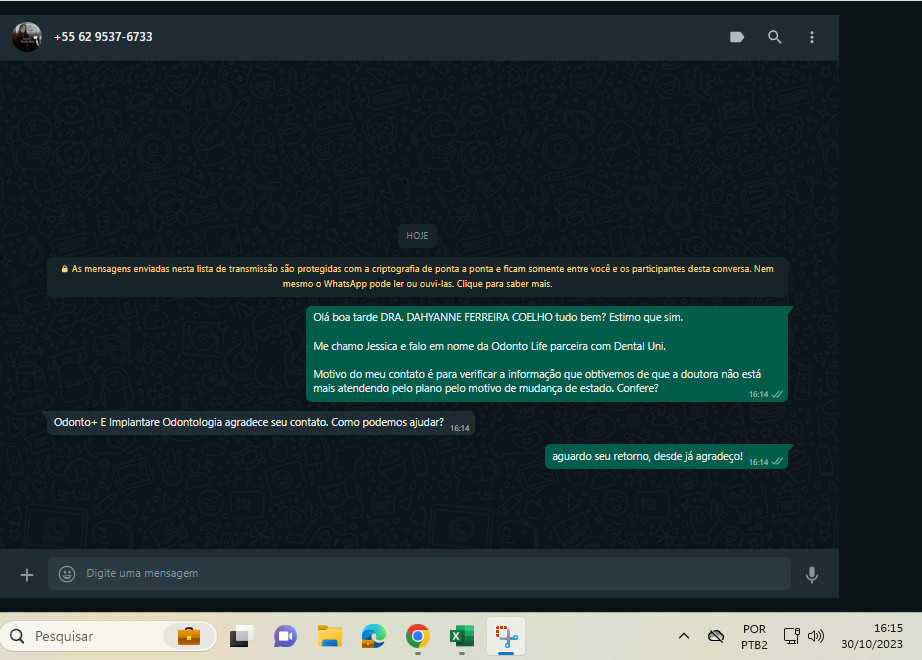The width and height of the screenshot is (922, 660).
Task: Open the chat/meet app on taskbar
Action: (x=285, y=636)
